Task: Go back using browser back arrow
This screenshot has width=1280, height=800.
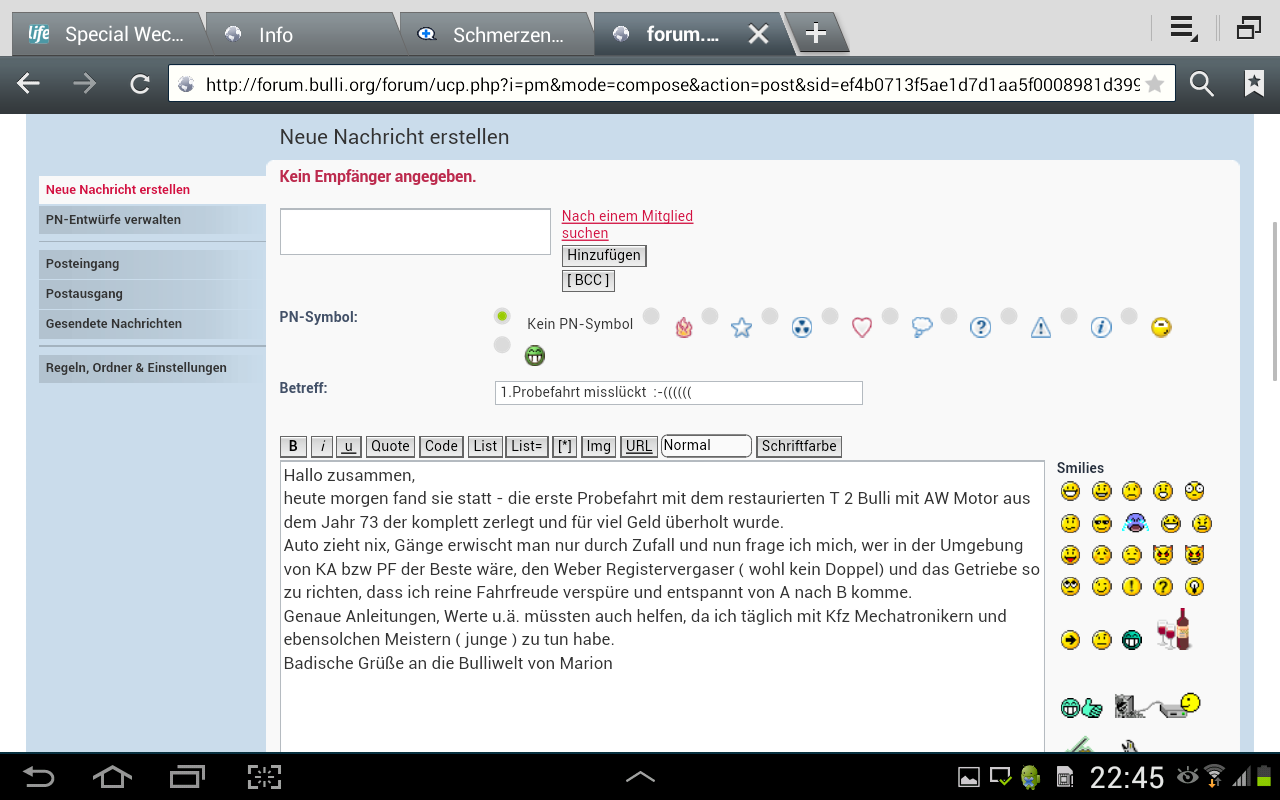Action: (29, 85)
